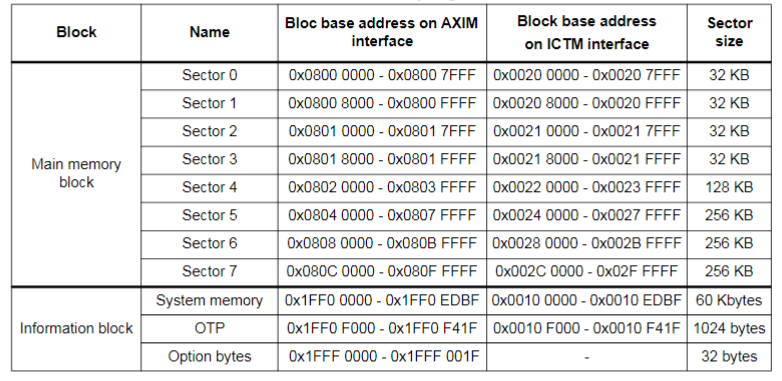Screen dimensions: 782x381
Task: Click the Name column header
Action: pyautogui.click(x=209, y=32)
